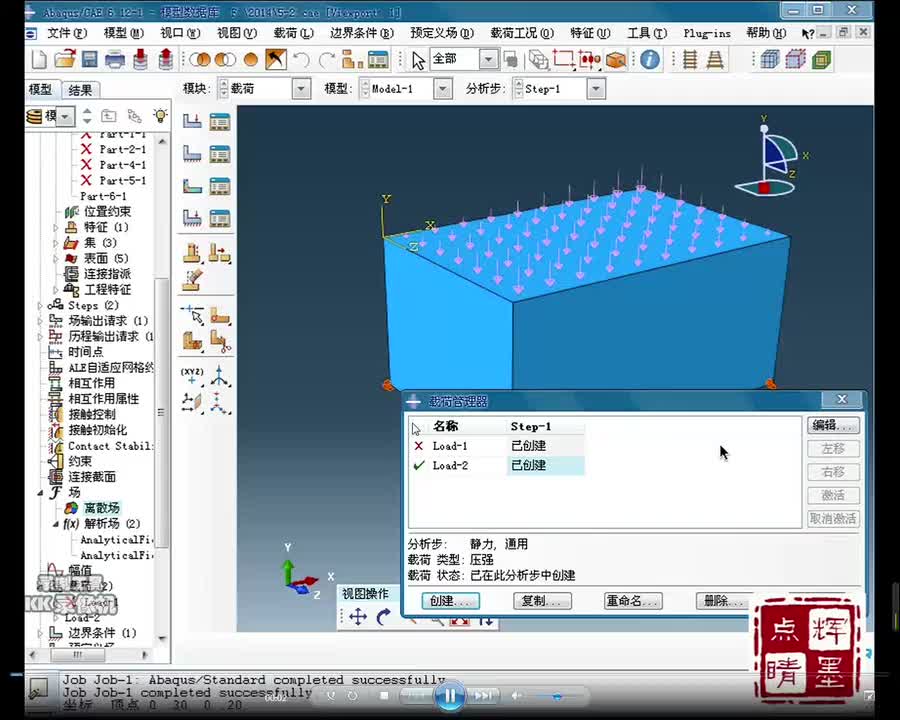Click the New model database icon
Viewport: 900px width, 720px height.
tap(39, 59)
